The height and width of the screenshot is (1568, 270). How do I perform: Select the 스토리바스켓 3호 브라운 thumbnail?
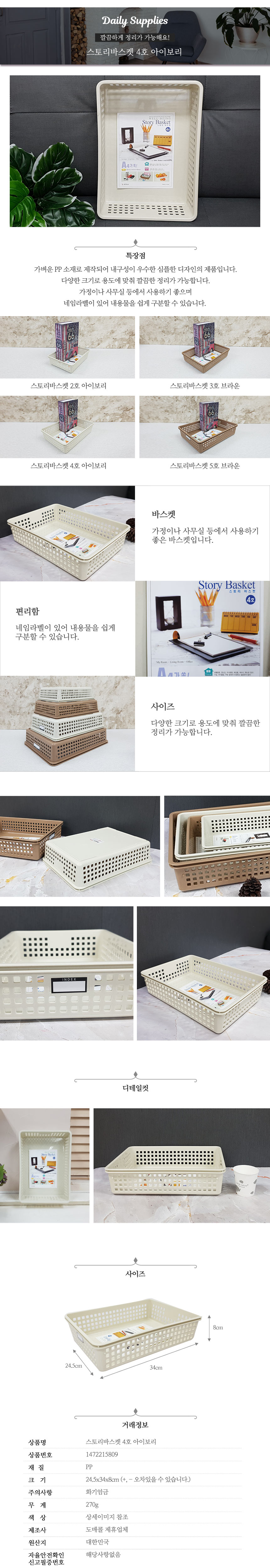(x=205, y=347)
